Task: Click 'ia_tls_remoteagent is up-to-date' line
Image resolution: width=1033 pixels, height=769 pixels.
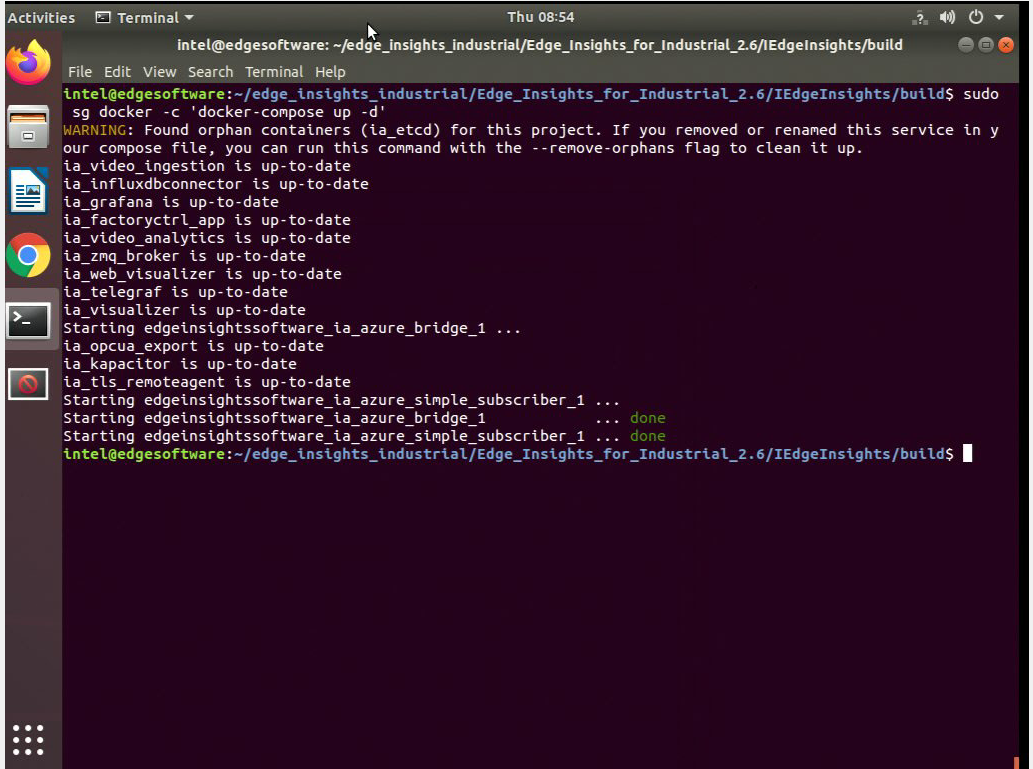Action: coord(207,382)
